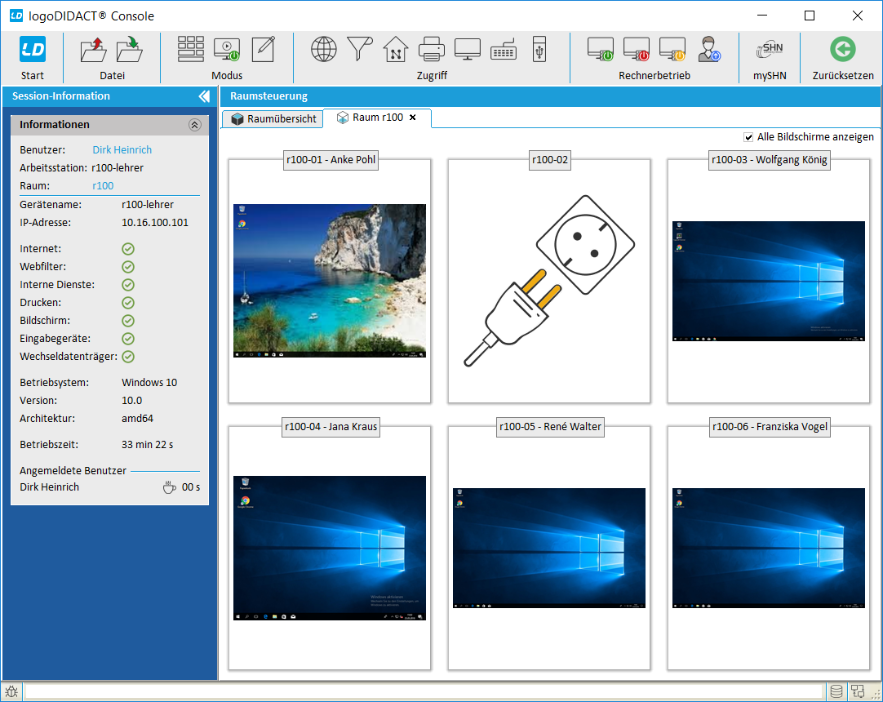Select the disconnected r100-02 computer
This screenshot has width=883, height=702.
tap(549, 281)
